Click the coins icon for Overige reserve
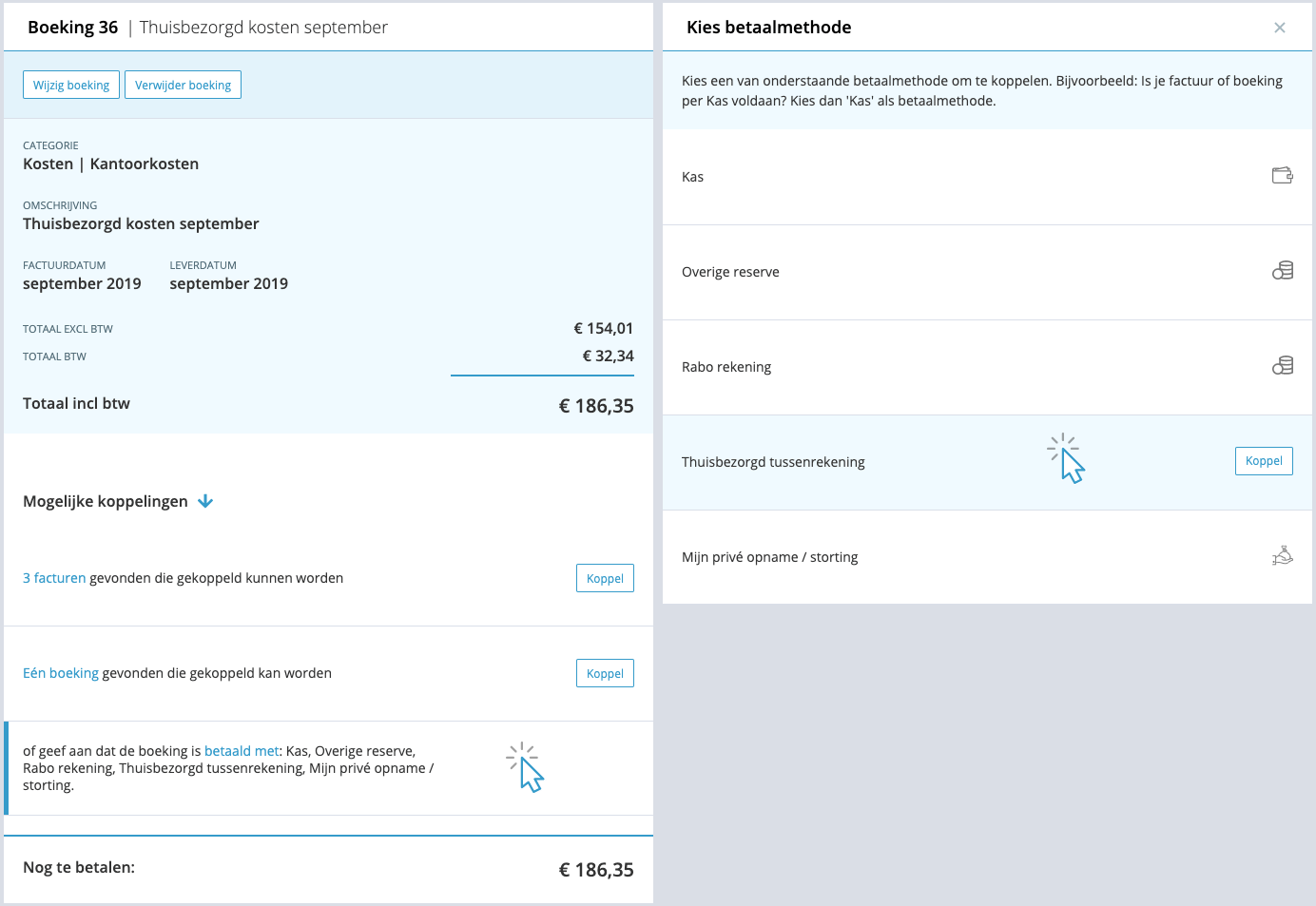 [1283, 271]
